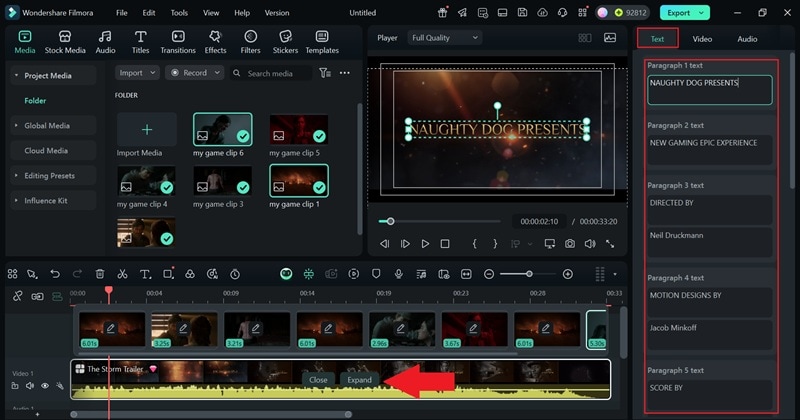Image resolution: width=800 pixels, height=420 pixels.
Task: Click the Paragraph 1 text field
Action: 710,90
